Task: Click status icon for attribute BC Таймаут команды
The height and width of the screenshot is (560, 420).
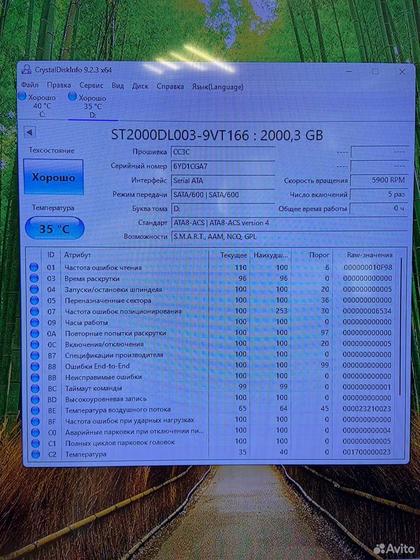Action: coord(35,388)
